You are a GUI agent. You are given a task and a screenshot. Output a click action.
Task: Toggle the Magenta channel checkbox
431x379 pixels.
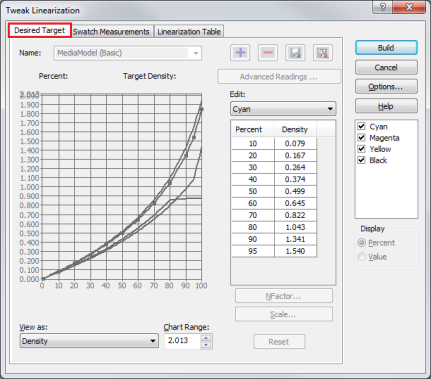pyautogui.click(x=361, y=137)
